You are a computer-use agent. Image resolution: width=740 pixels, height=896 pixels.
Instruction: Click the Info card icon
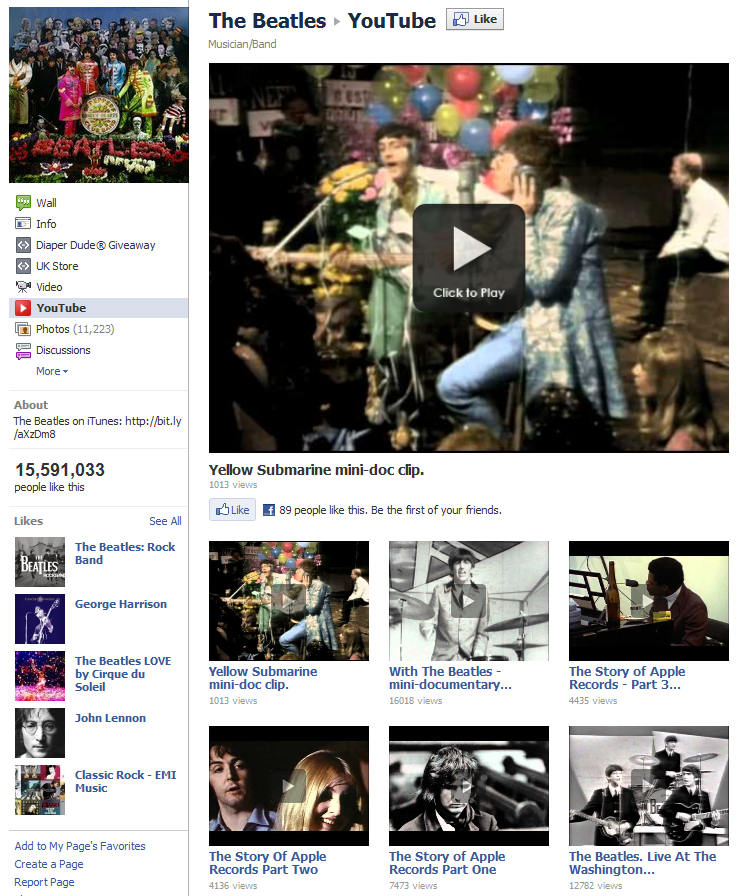pos(23,223)
